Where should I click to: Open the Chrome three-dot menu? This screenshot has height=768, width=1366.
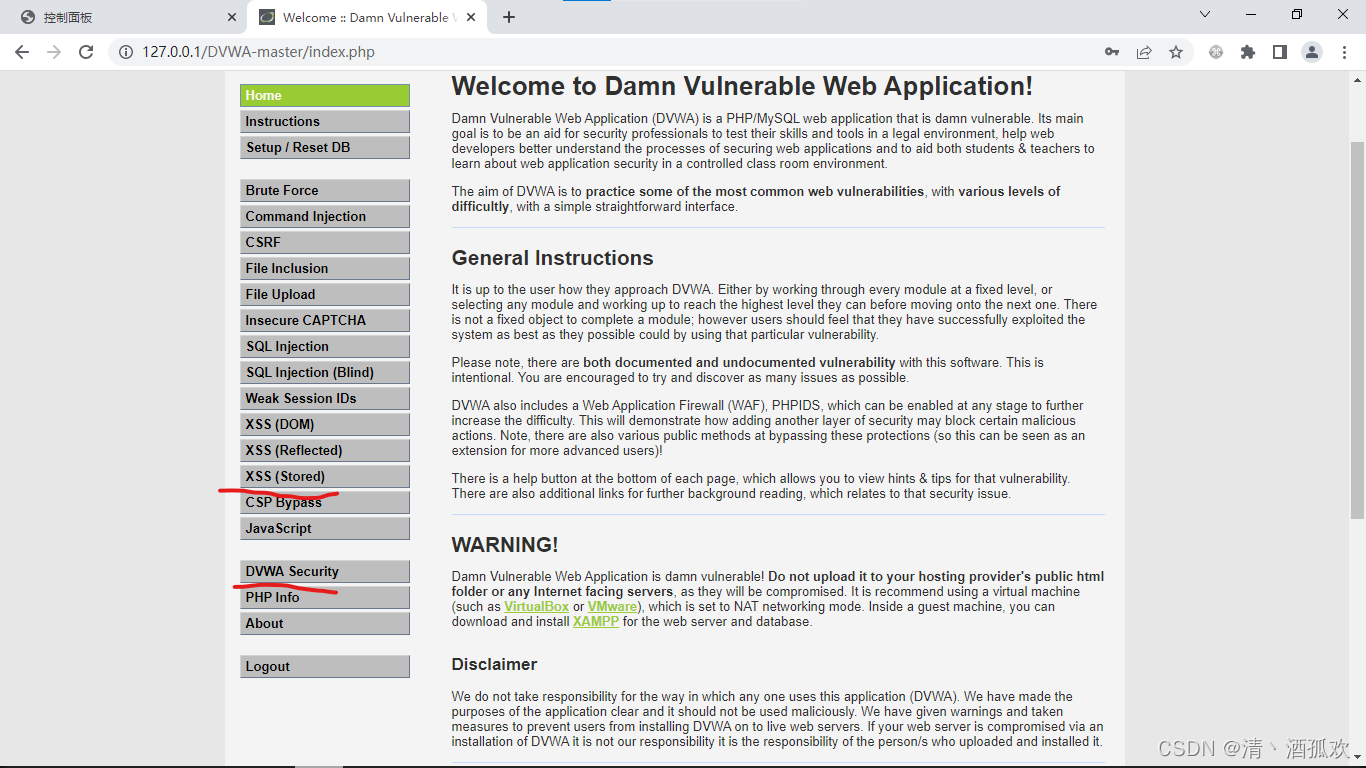coord(1344,52)
